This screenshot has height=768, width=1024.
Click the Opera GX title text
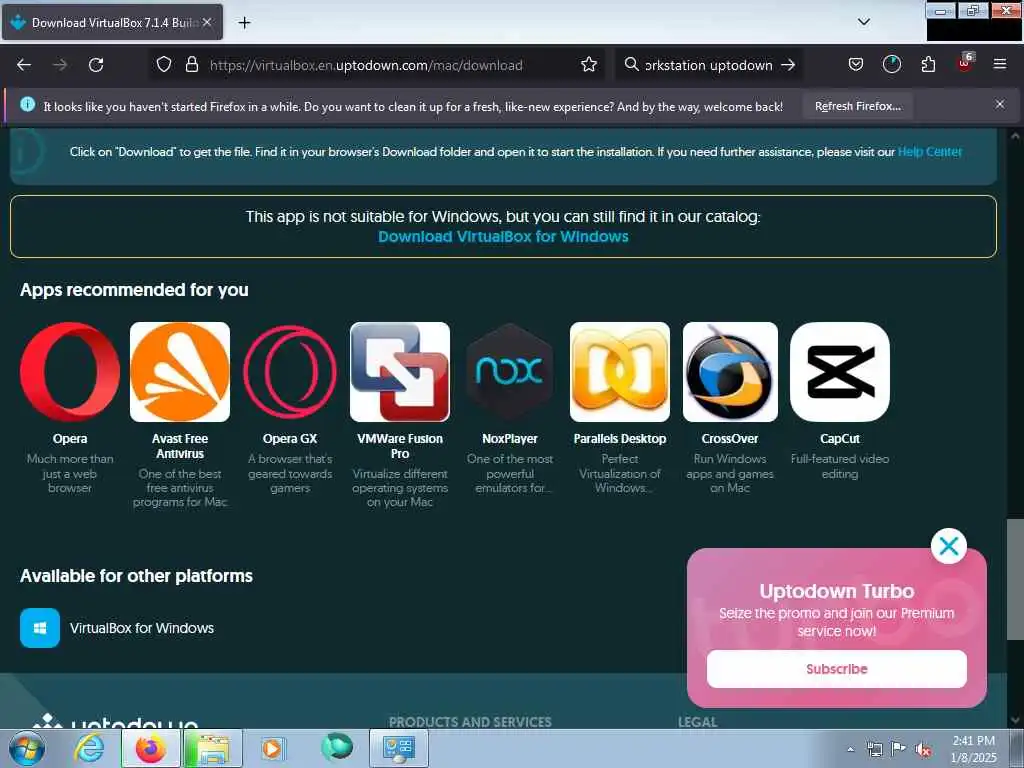point(290,439)
